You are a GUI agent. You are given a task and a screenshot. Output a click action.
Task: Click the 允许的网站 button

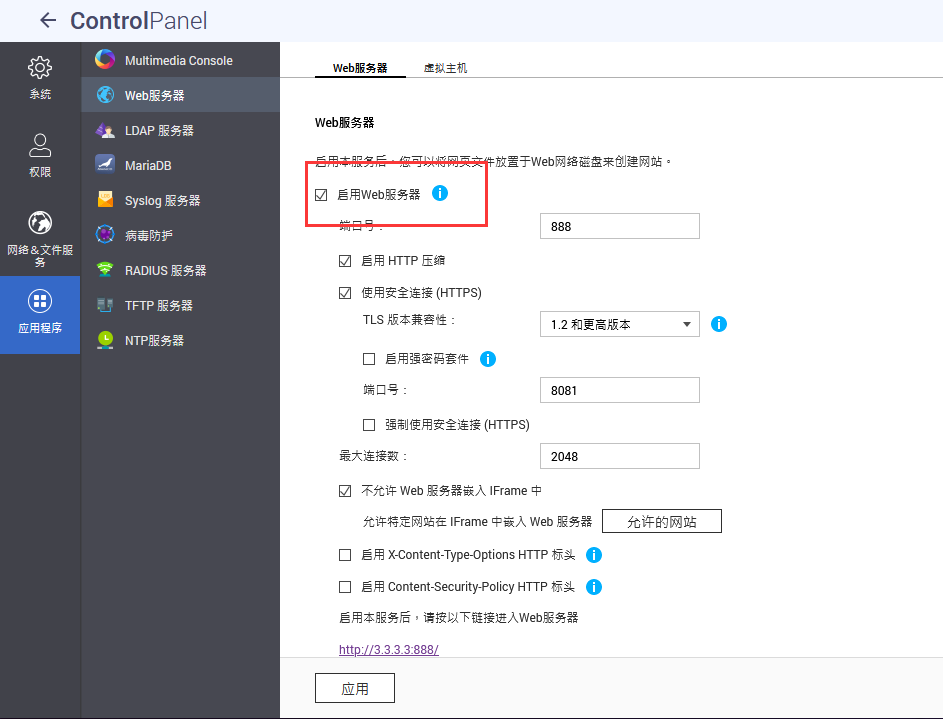[661, 520]
